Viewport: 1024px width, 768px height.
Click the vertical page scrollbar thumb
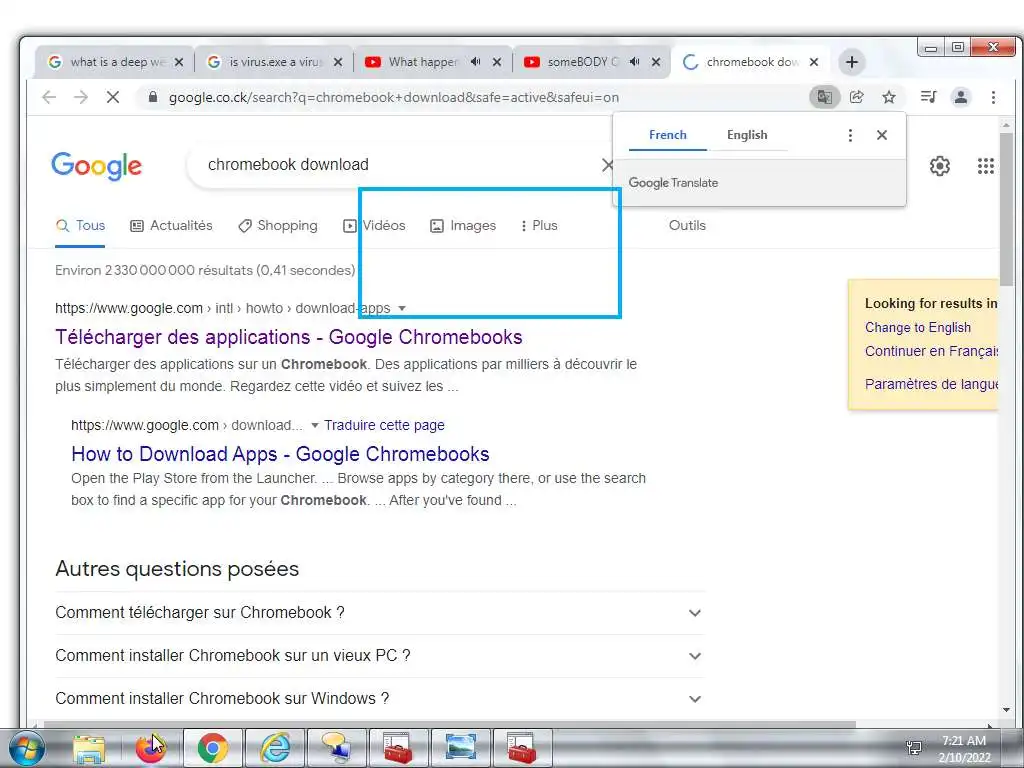coord(1006,209)
